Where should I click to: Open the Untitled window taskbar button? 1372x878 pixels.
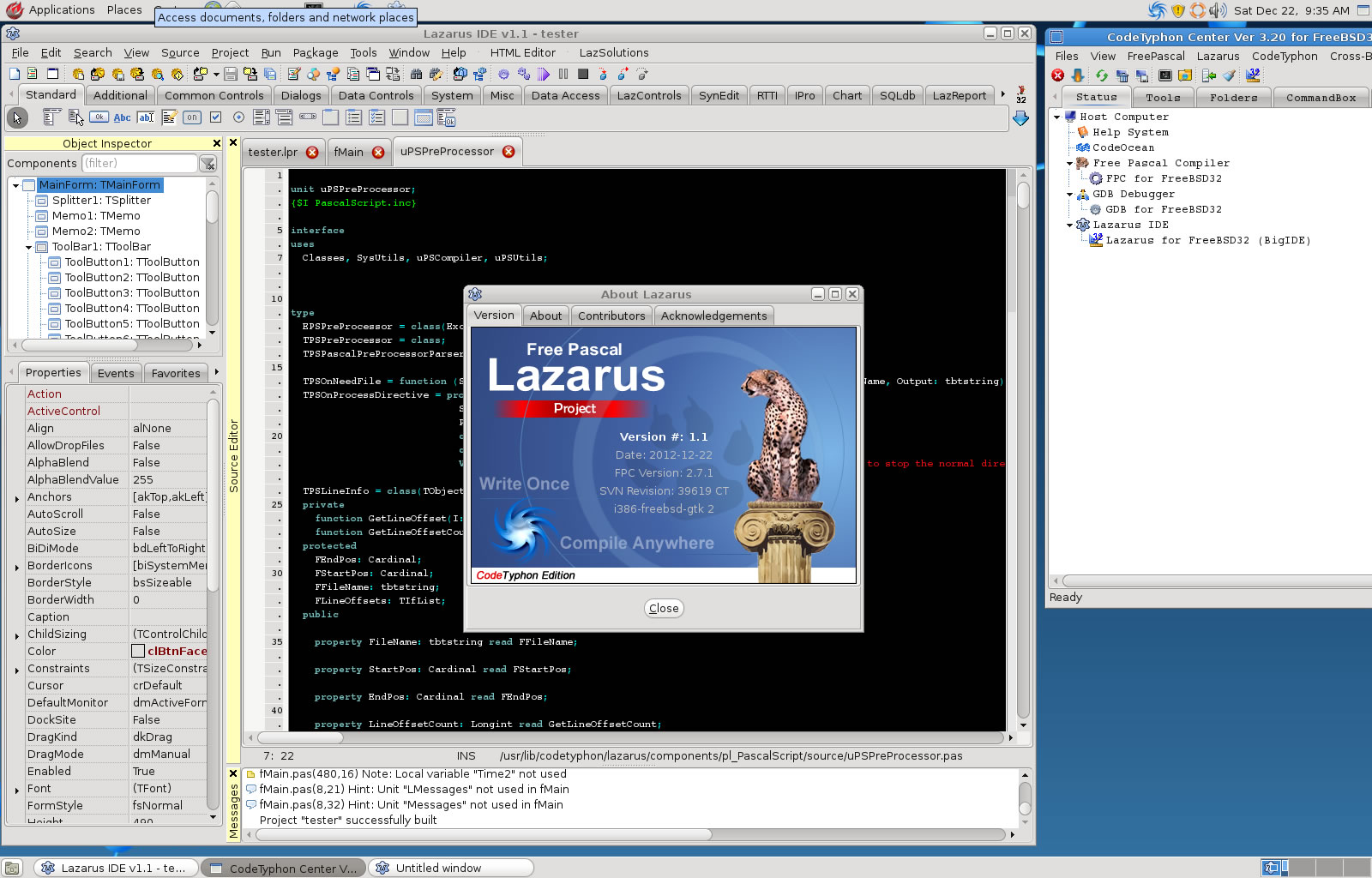point(451,868)
